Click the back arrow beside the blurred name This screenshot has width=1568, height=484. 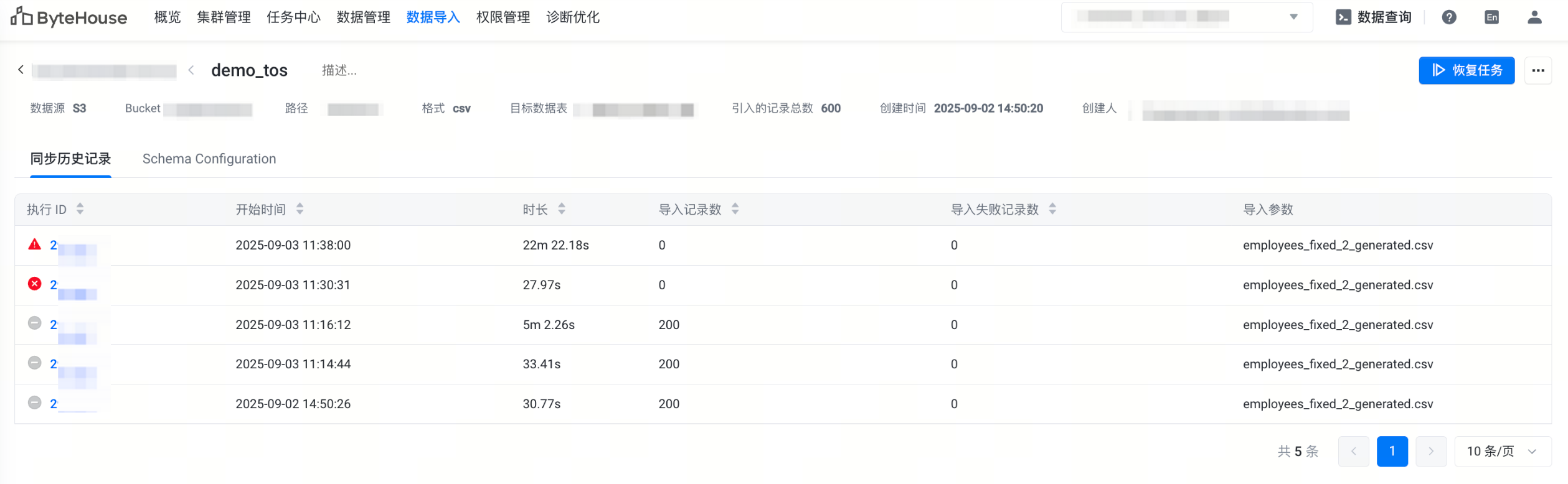pyautogui.click(x=21, y=70)
